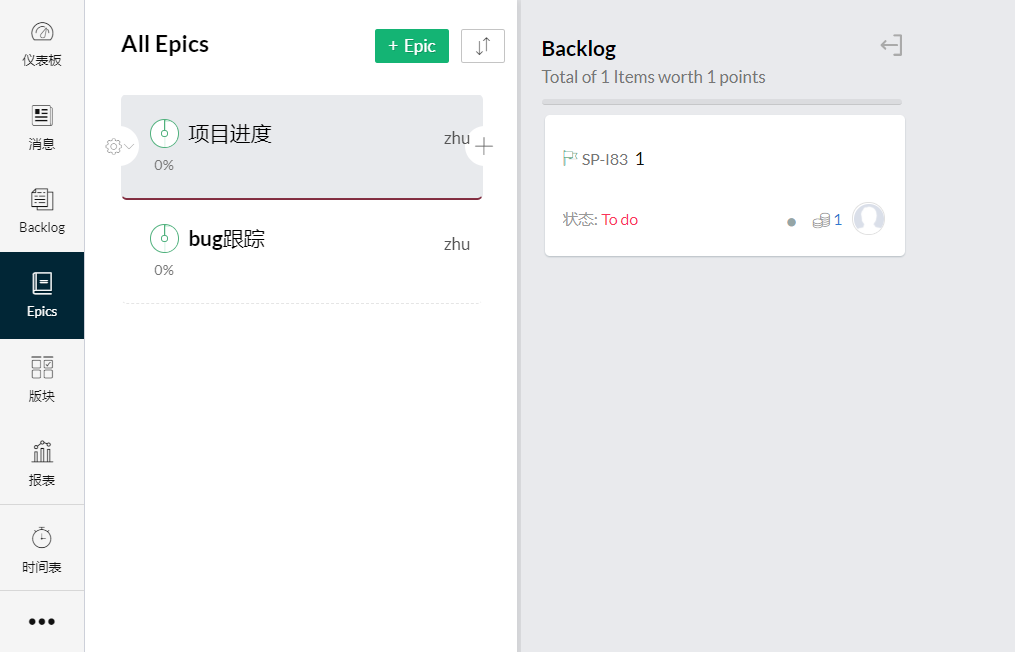This screenshot has height=652, width=1015.
Task: Open the 版块 board icon
Action: pyautogui.click(x=42, y=368)
